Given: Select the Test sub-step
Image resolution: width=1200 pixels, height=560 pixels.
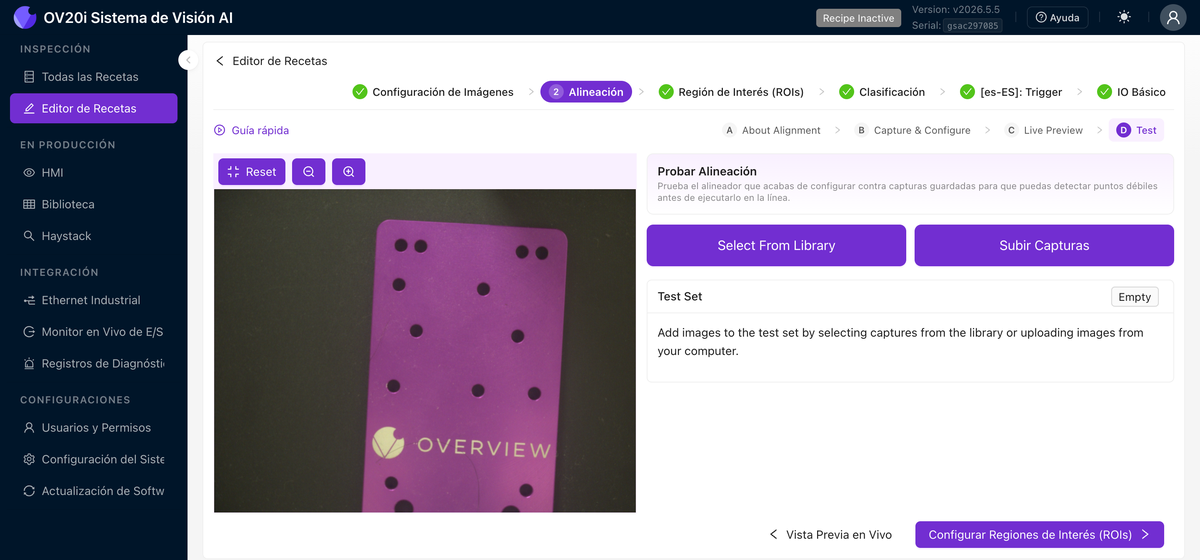Looking at the screenshot, I should point(1136,130).
